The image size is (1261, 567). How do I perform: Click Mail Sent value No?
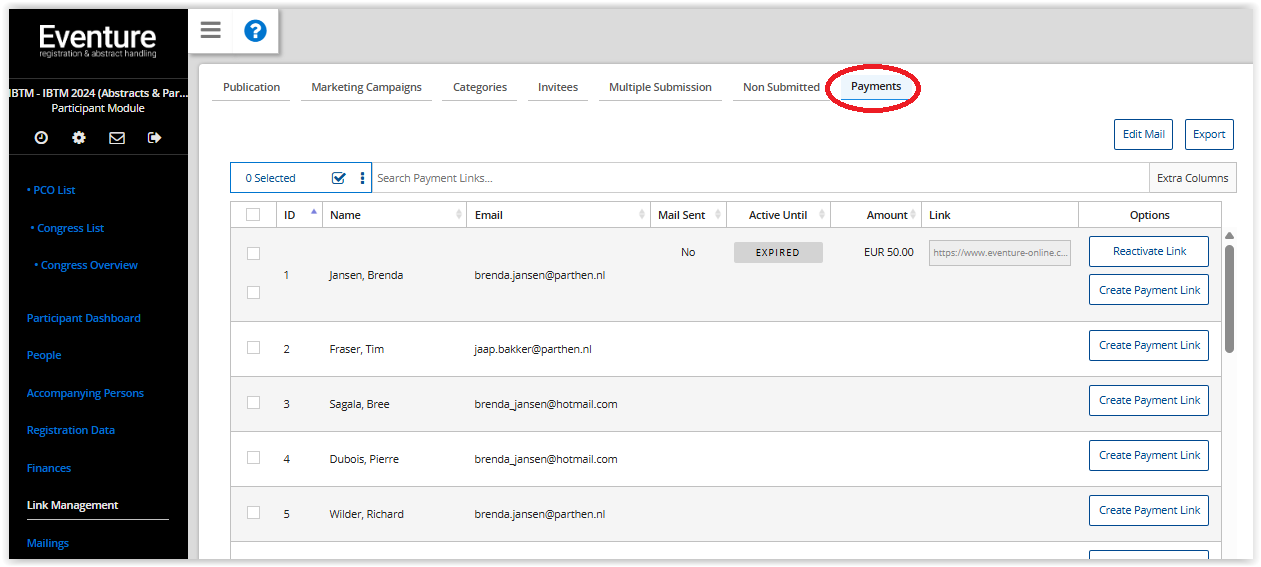pyautogui.click(x=688, y=252)
